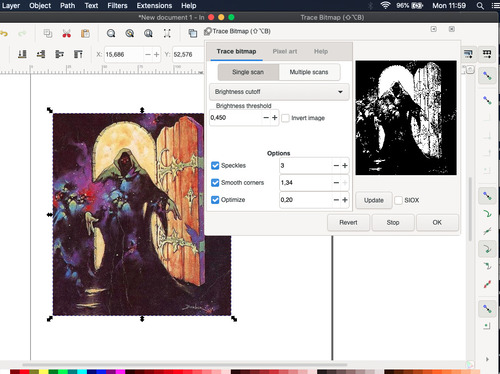Click the Revert button

click(348, 222)
